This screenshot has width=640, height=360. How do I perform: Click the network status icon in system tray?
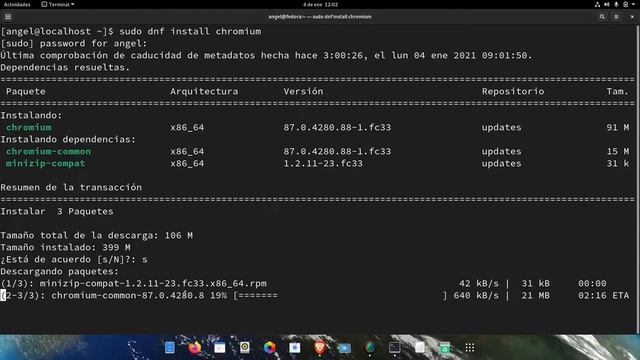pos(597,4)
